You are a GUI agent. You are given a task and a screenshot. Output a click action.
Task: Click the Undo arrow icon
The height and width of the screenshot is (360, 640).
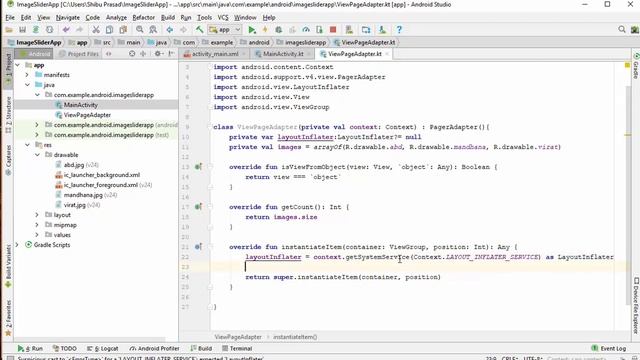66,30
